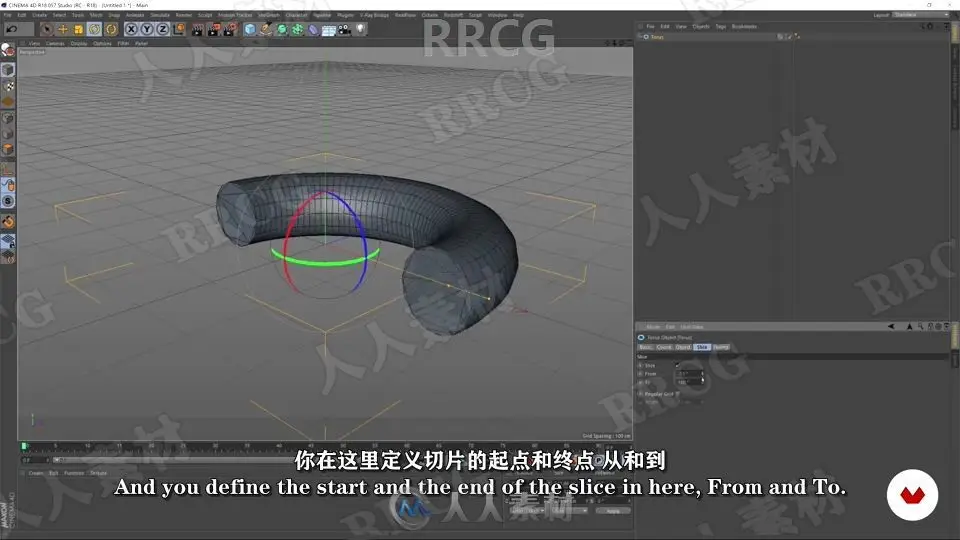Select the Texture mode checkered icon
The image size is (960, 540).
8,86
